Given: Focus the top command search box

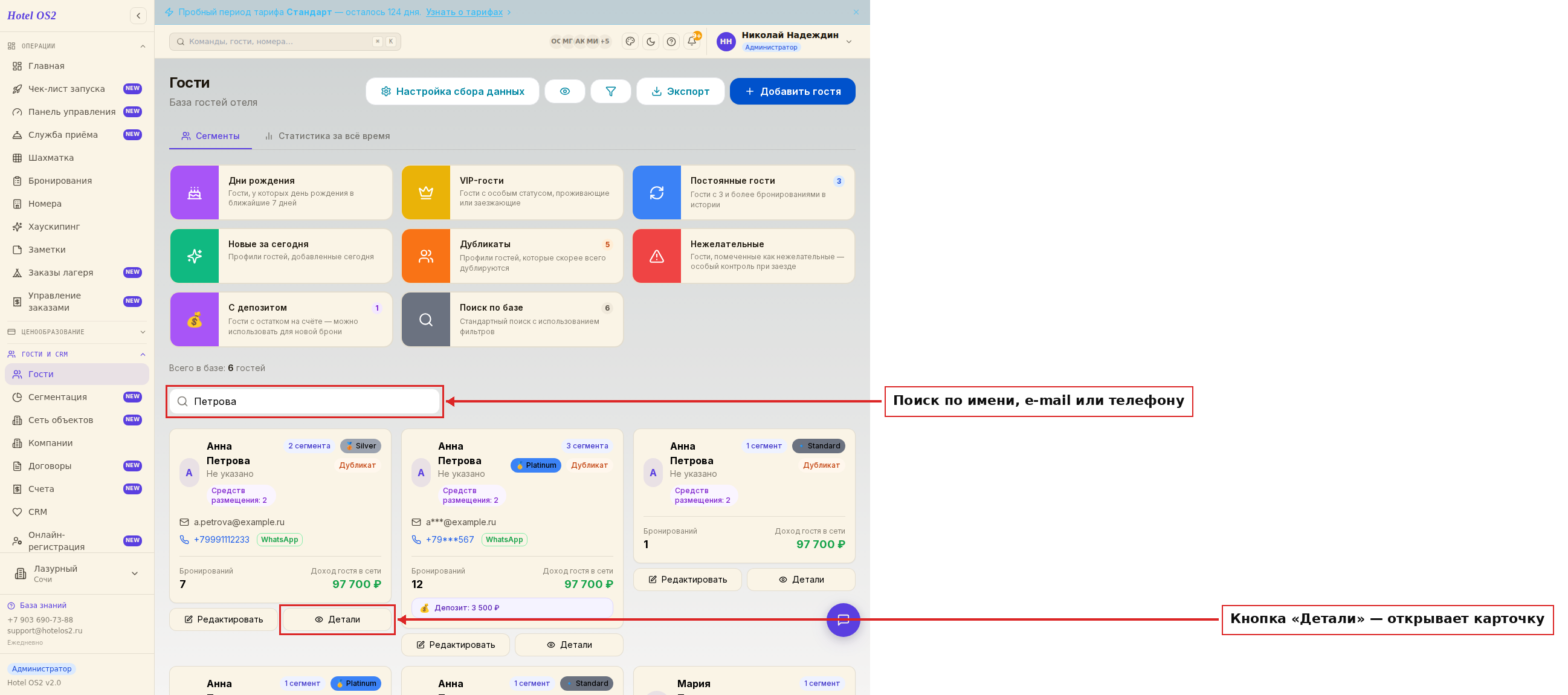Looking at the screenshot, I should (285, 41).
